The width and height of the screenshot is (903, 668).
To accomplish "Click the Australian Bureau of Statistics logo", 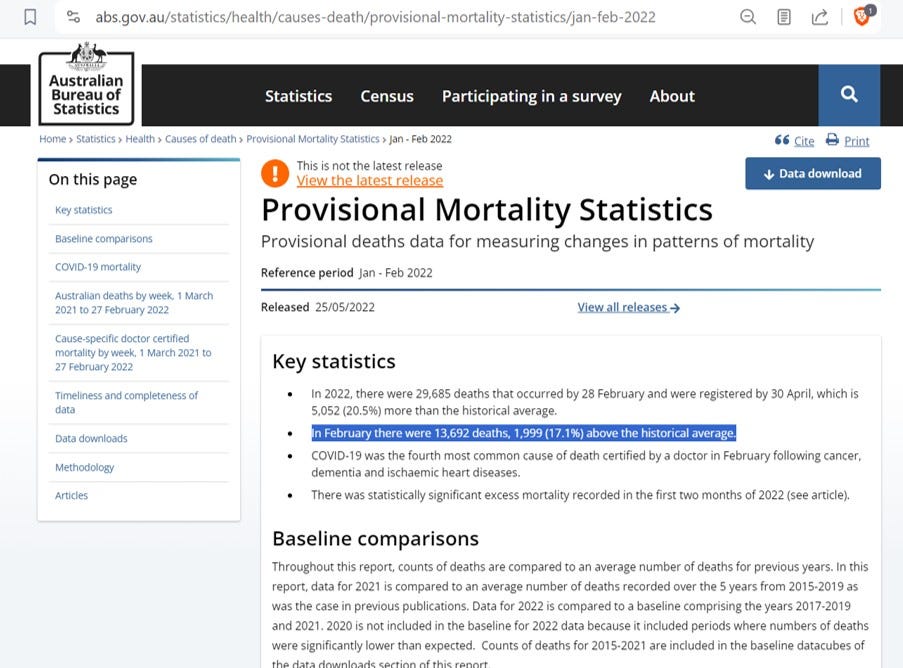I will tap(86, 86).
